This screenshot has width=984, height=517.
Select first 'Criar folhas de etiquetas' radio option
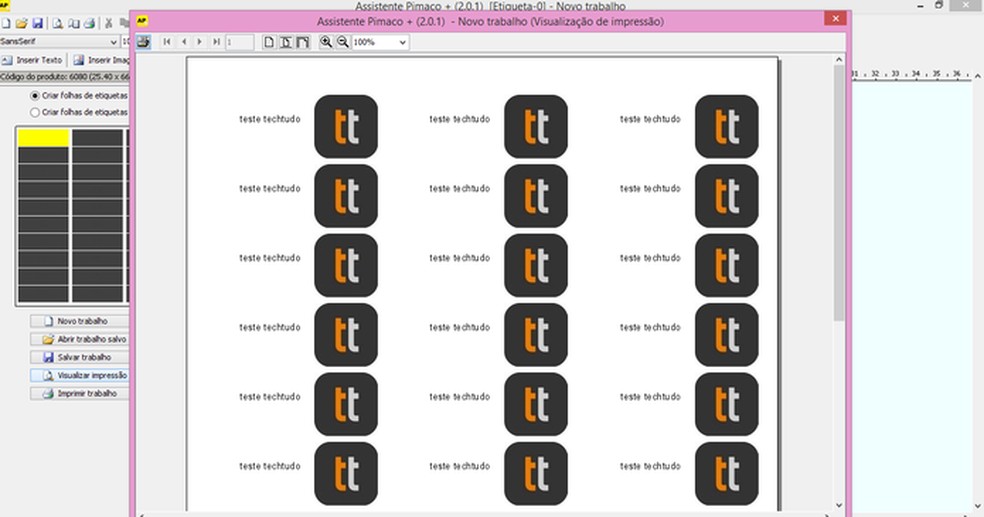(x=35, y=95)
